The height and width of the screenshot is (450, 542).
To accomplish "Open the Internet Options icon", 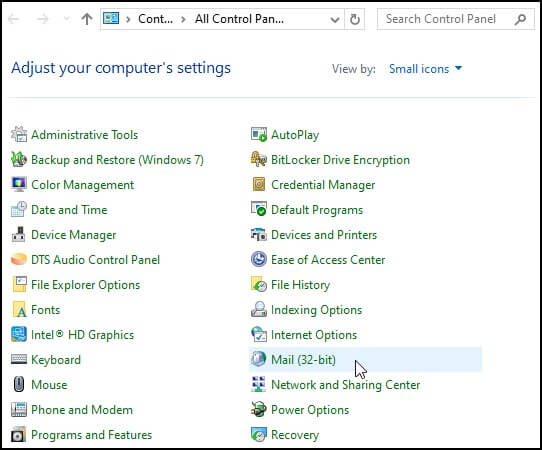I will 259,335.
